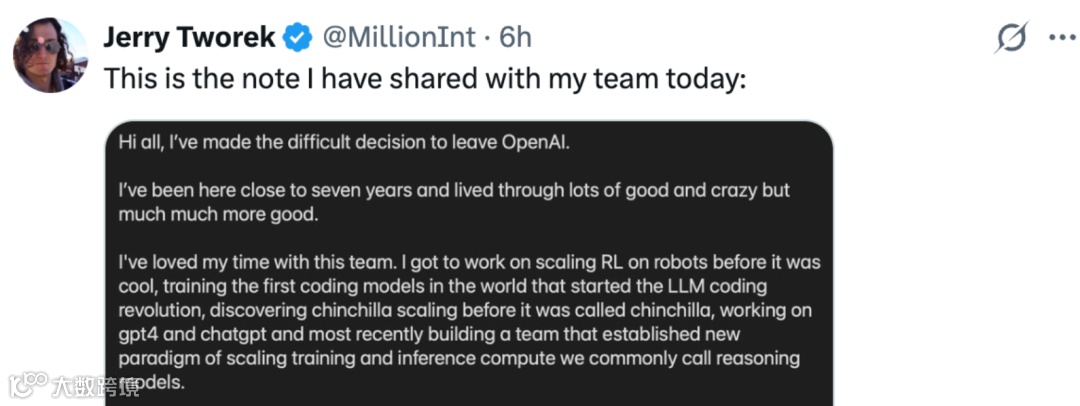Click the Jerry Tworek display name
Image resolution: width=1080 pixels, height=406 pixels.
coord(189,38)
